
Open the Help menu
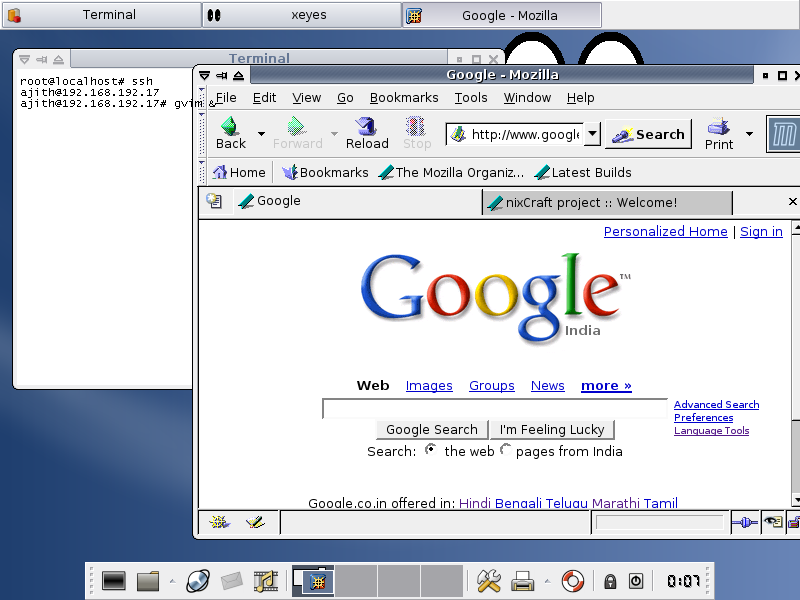(x=580, y=97)
